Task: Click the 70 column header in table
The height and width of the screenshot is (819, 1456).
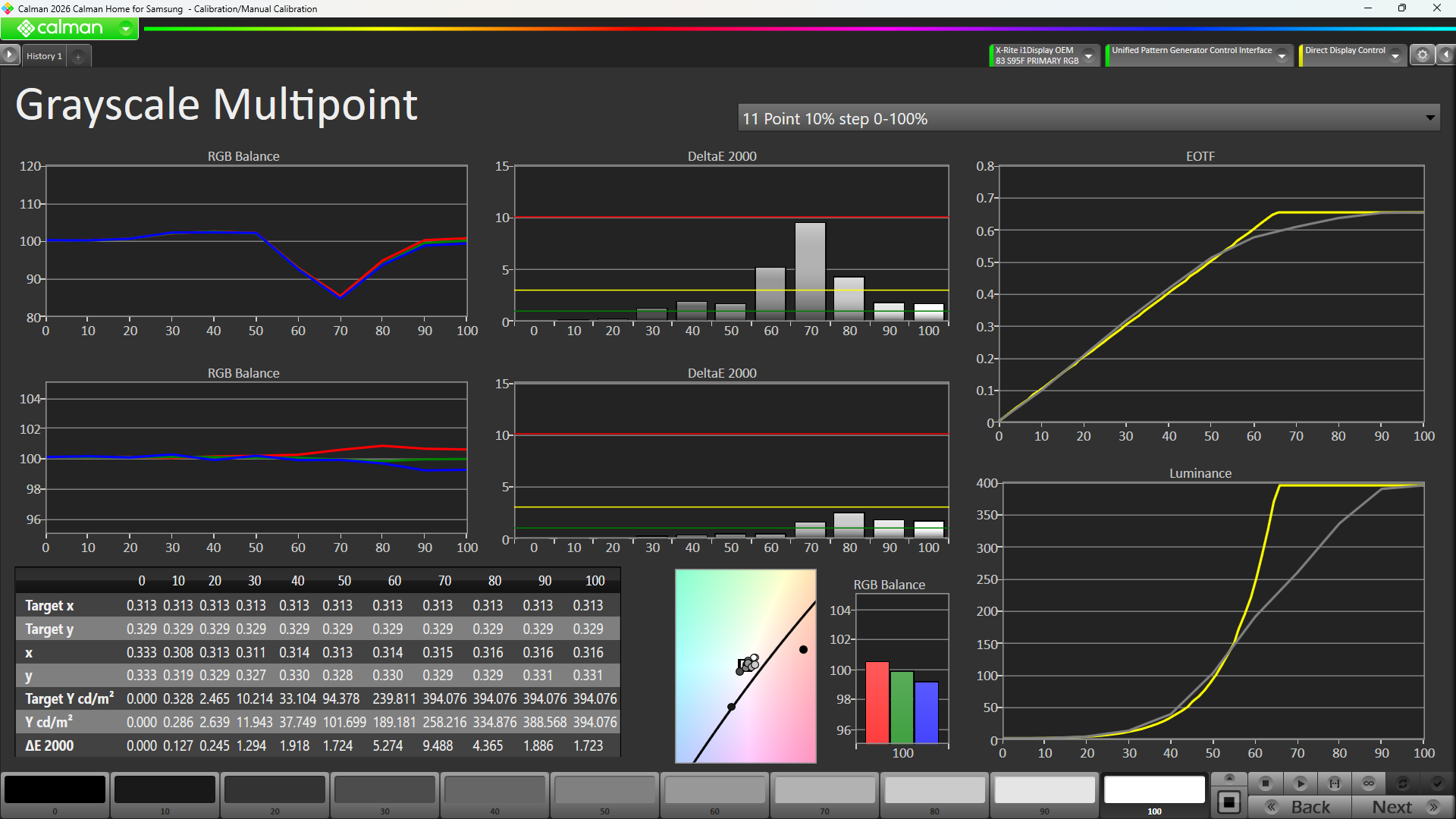Action: 444,581
